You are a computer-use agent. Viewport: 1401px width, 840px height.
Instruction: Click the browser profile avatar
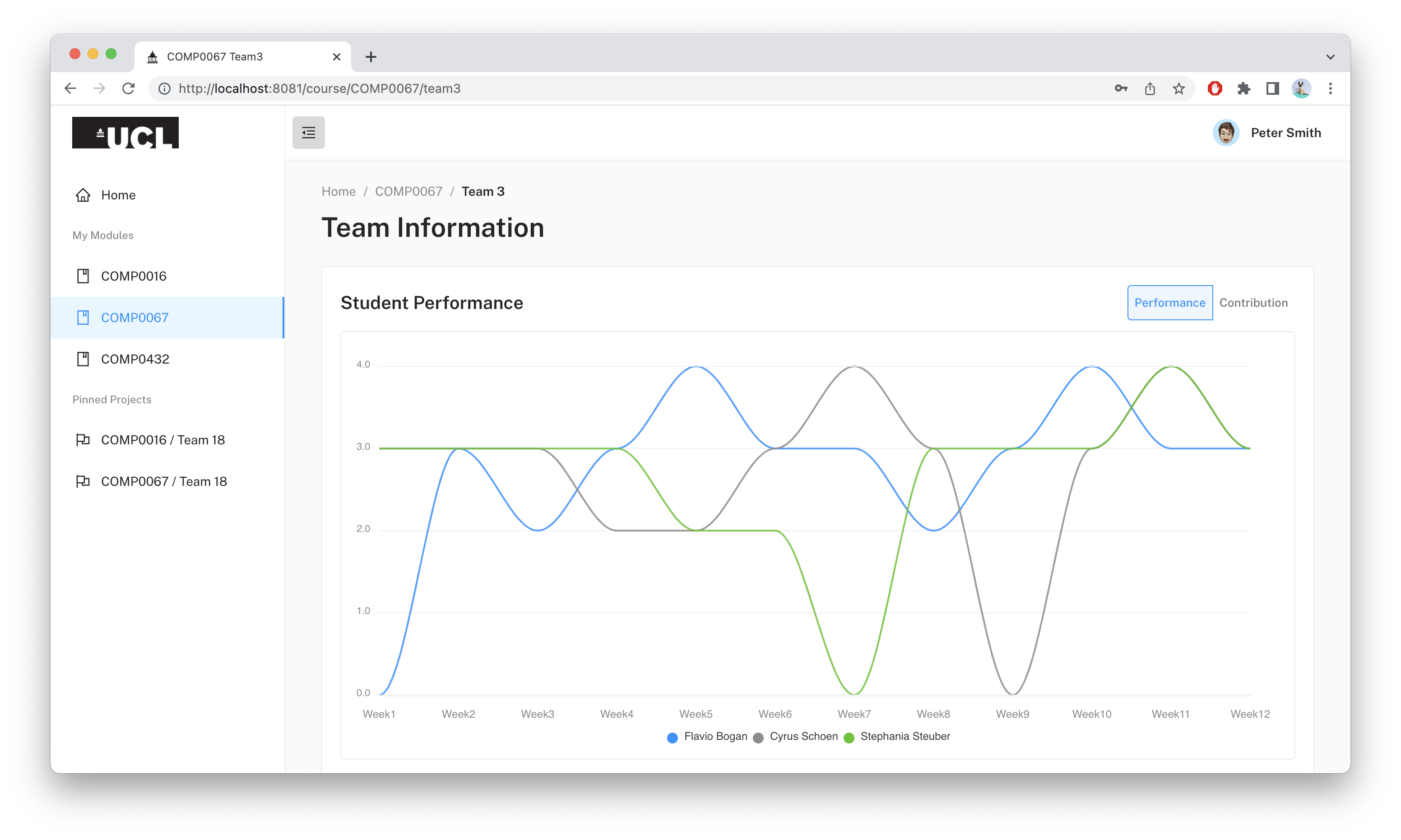click(1301, 88)
